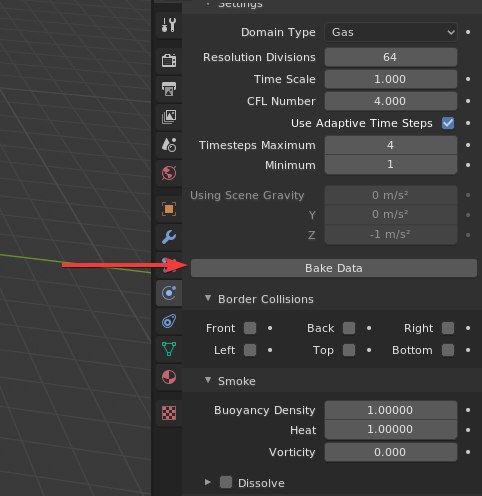Open the Modifier properties wrench tab

coord(169,237)
